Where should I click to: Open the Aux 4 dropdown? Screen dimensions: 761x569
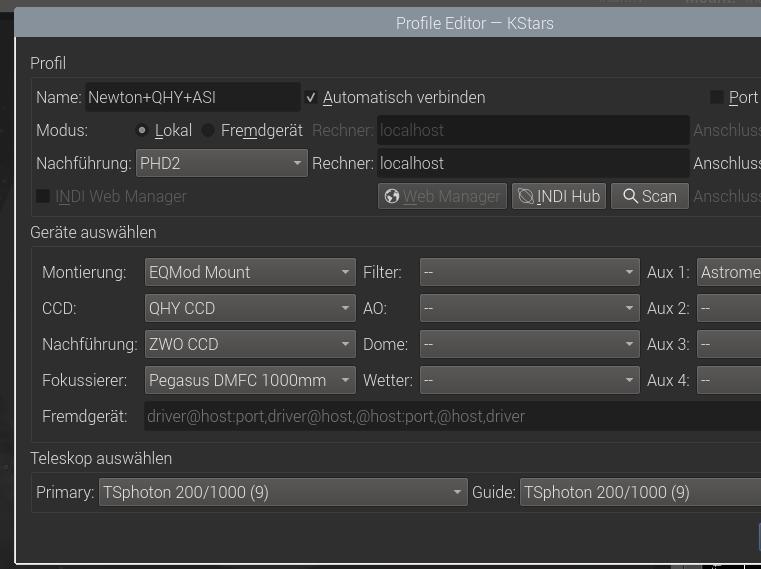click(x=729, y=380)
